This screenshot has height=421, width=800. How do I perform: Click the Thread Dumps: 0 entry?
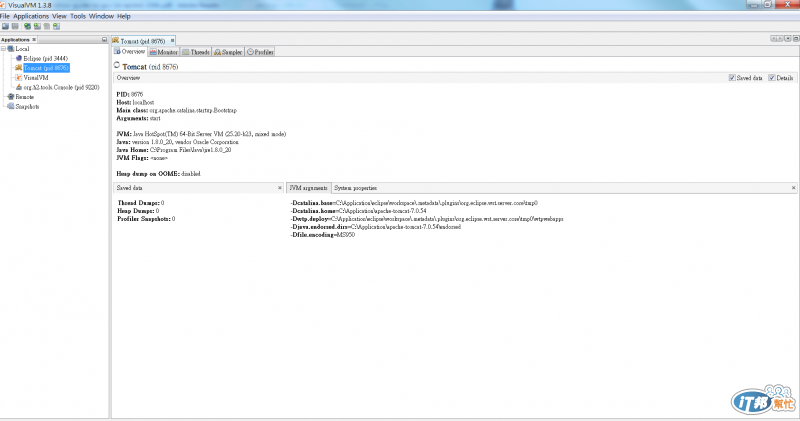(141, 203)
